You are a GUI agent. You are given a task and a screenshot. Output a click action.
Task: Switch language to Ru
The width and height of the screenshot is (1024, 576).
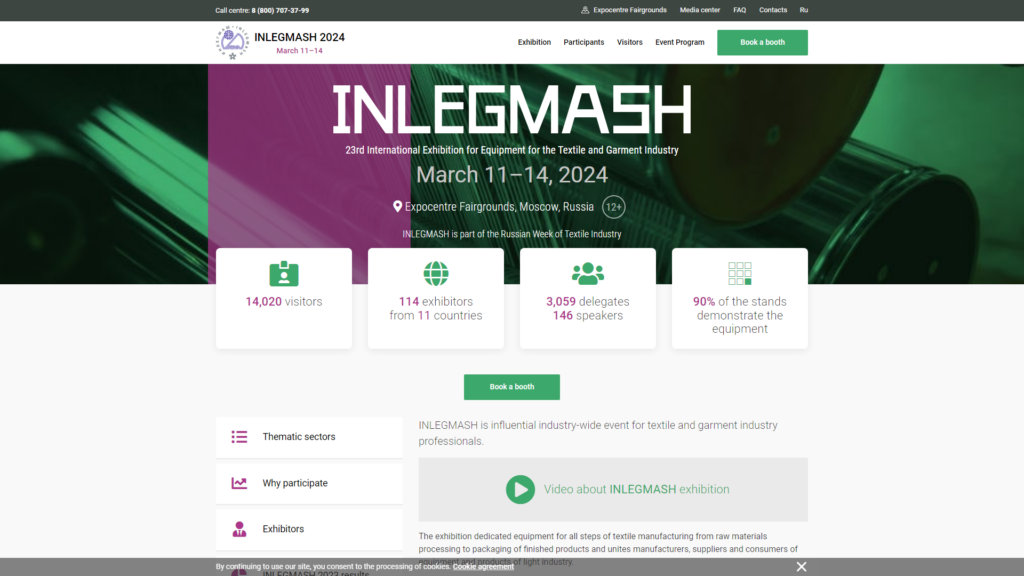[804, 10]
